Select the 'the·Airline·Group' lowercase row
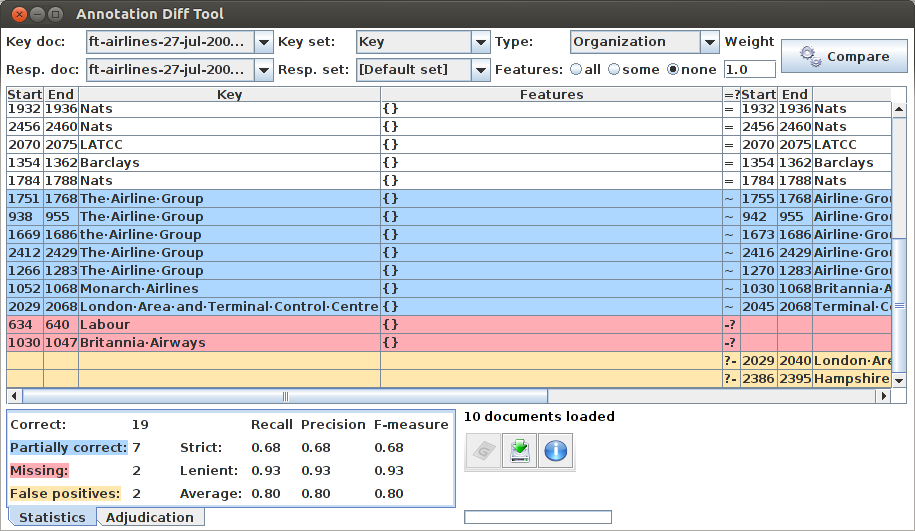 click(x=449, y=235)
